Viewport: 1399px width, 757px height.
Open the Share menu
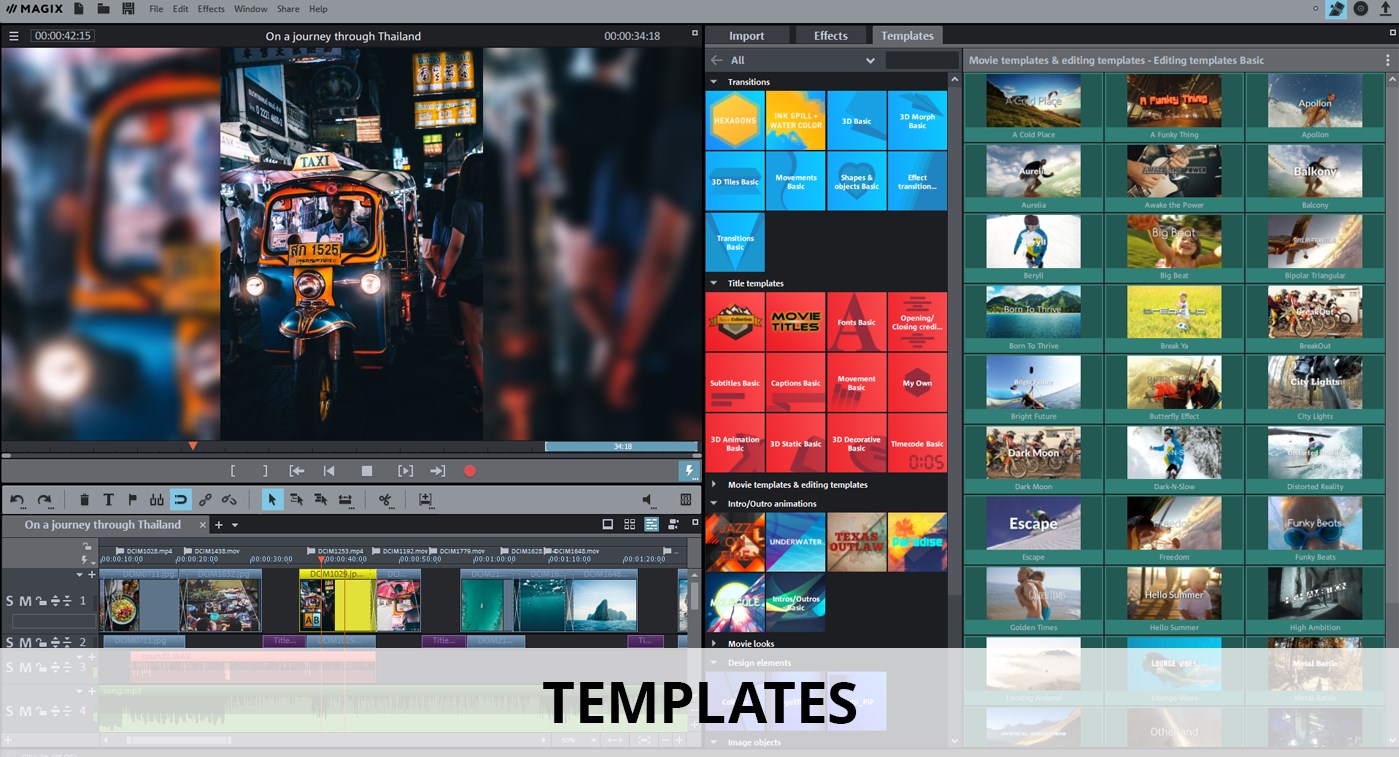tap(288, 9)
